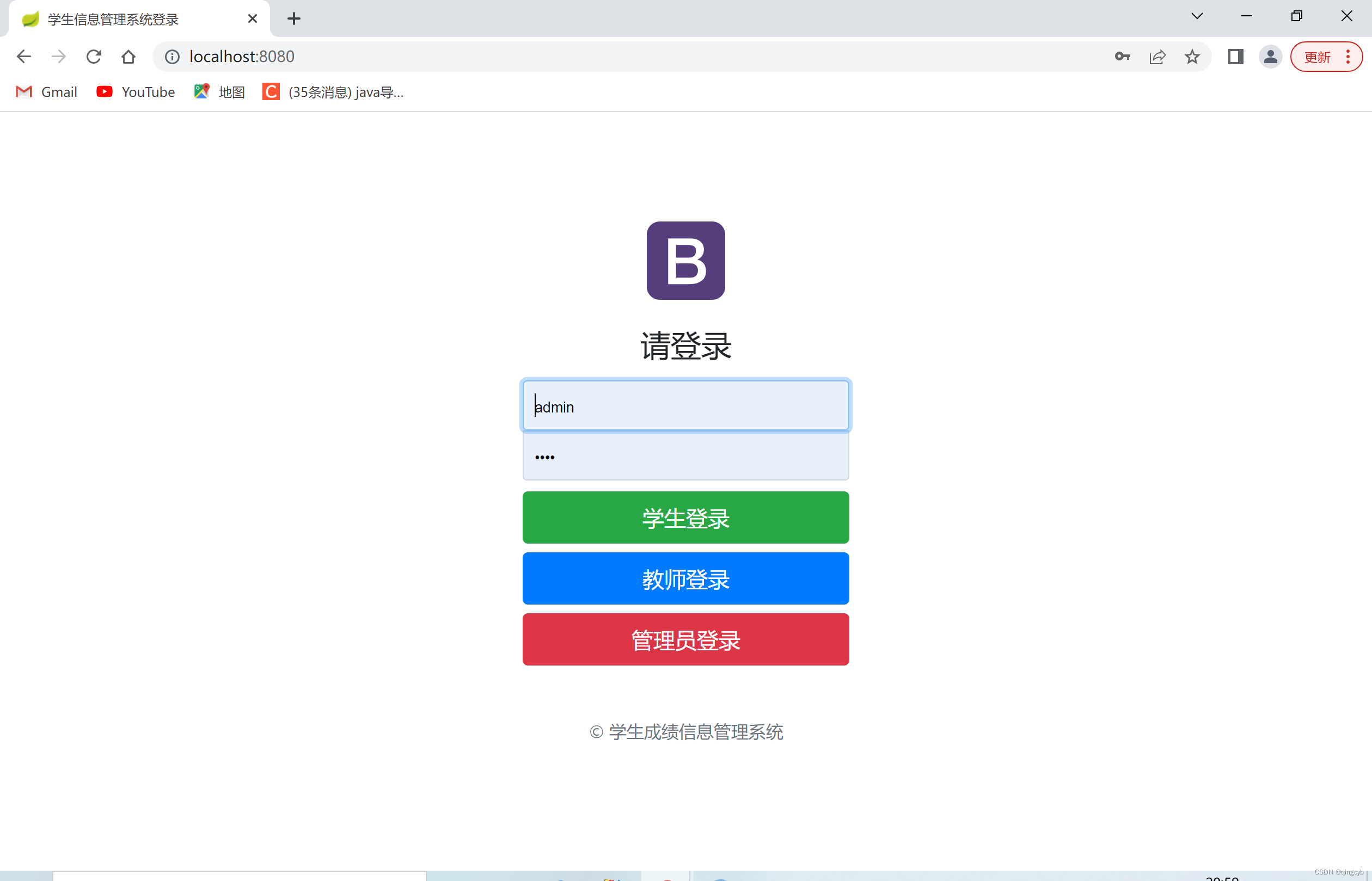The image size is (1372, 881).
Task: Click the admin username field
Action: 685,405
